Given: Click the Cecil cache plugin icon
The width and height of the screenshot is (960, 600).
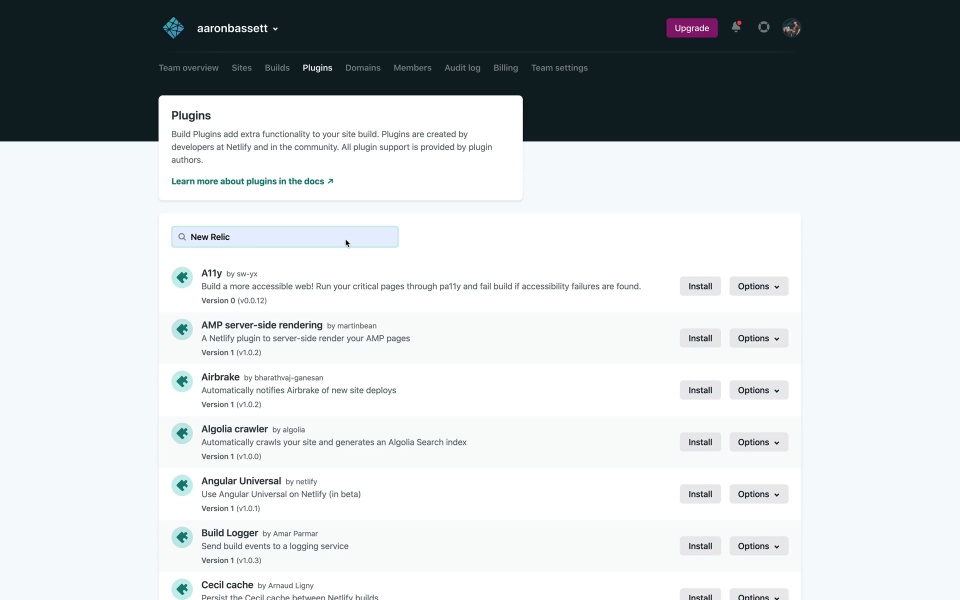Looking at the screenshot, I should [182, 589].
